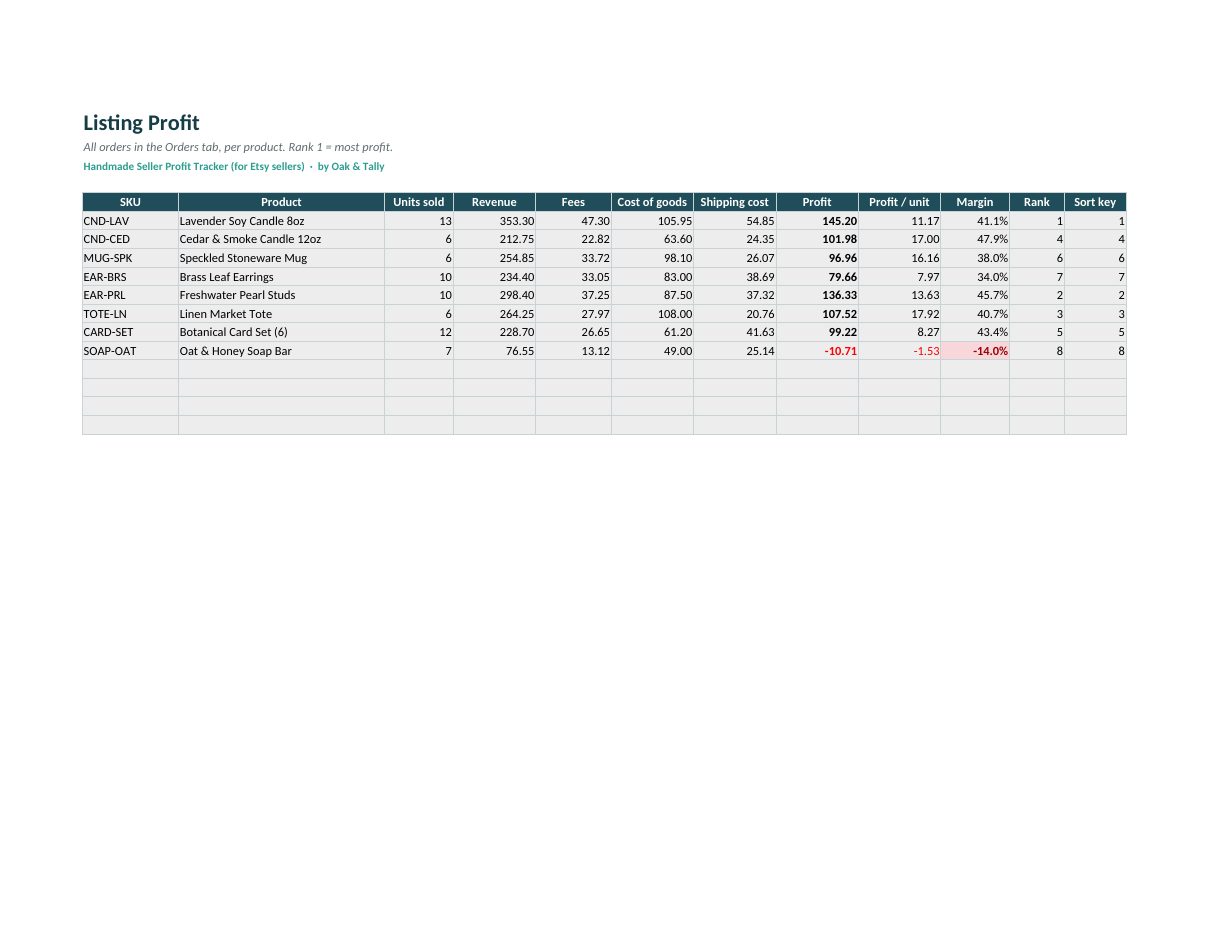Image resolution: width=1210 pixels, height=935 pixels.
Task: Click the EAR-PRL SKU cell
Action: (x=130, y=295)
